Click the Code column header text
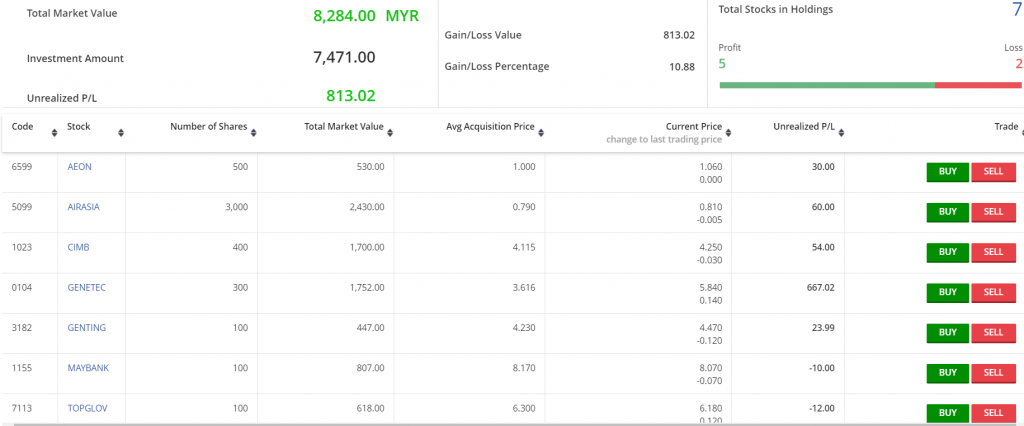 22,127
